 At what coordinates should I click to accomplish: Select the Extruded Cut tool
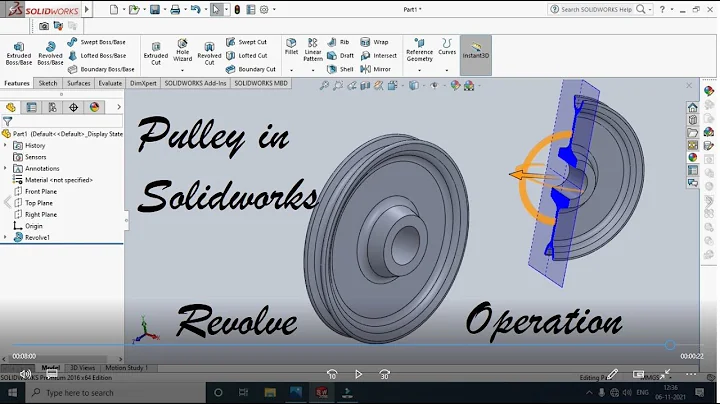(x=156, y=54)
